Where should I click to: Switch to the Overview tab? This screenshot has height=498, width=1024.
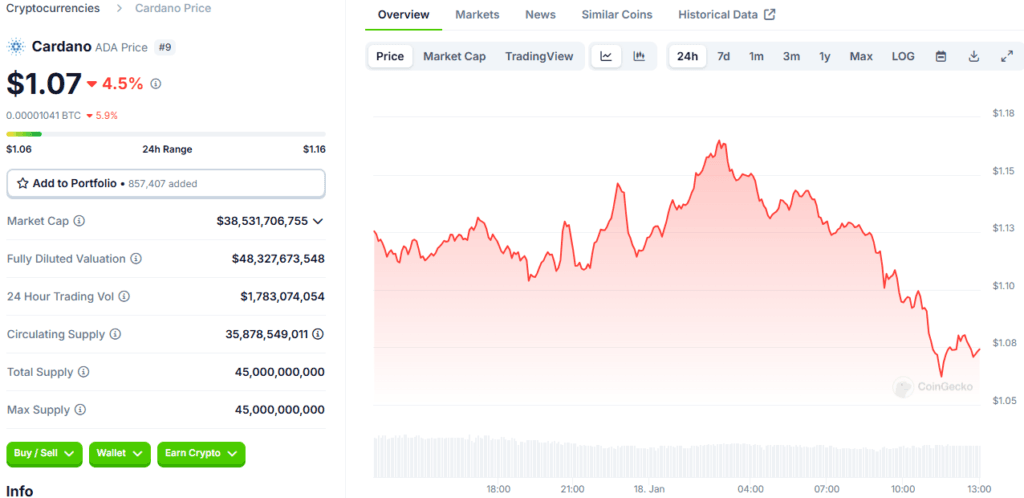pyautogui.click(x=404, y=14)
